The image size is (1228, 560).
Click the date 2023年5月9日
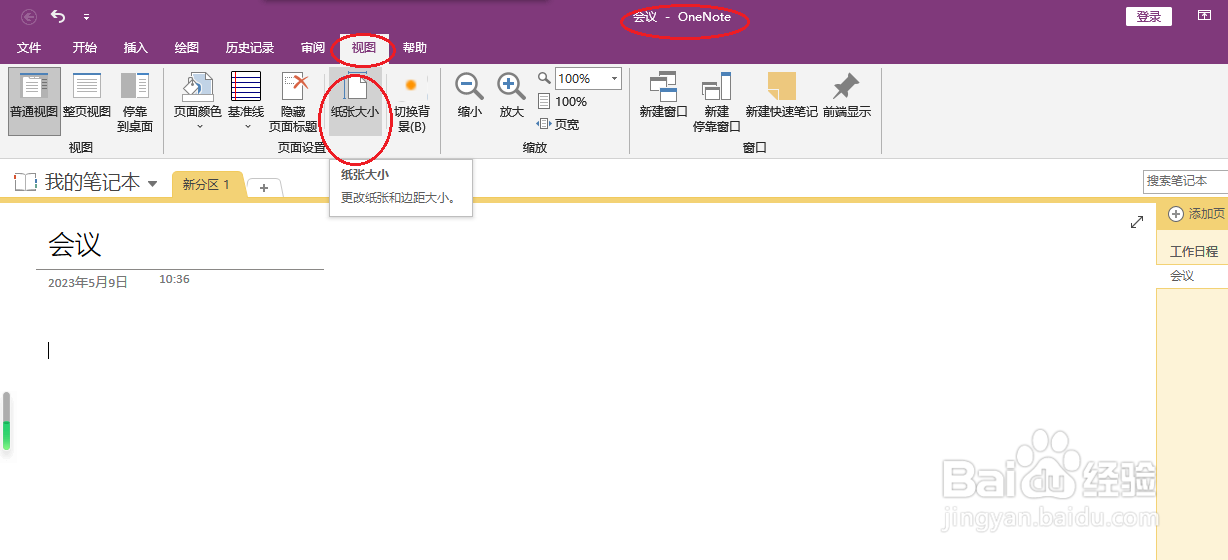(88, 283)
